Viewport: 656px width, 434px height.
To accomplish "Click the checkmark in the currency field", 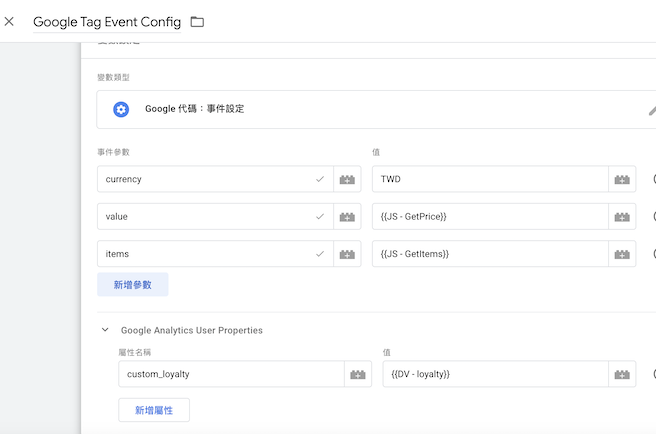I will pos(320,179).
